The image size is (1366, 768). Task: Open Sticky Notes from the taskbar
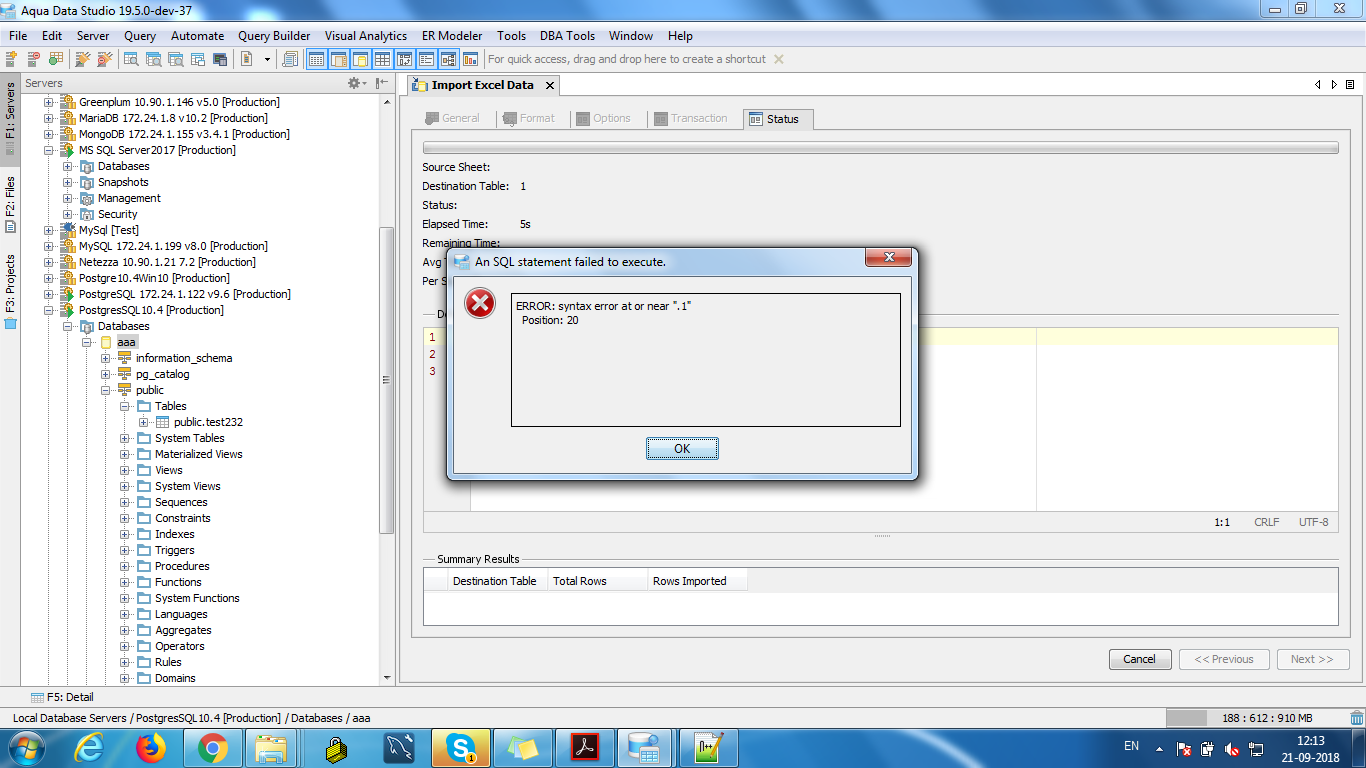click(523, 747)
